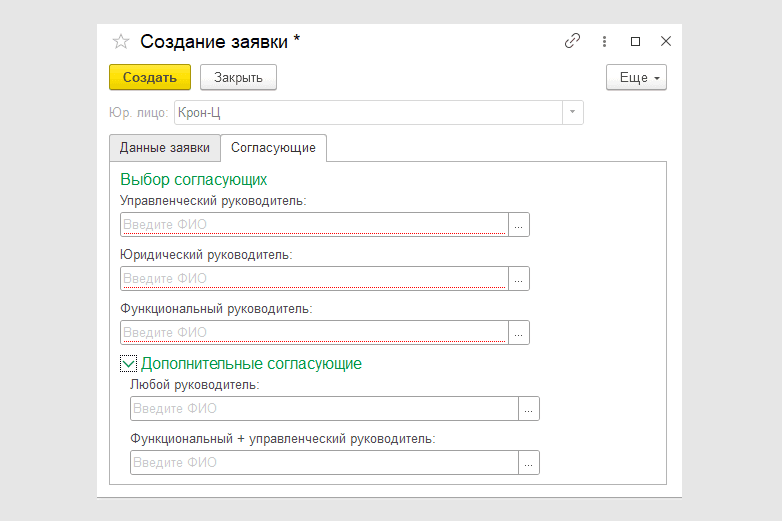Open the three-dot window options menu

click(604, 42)
